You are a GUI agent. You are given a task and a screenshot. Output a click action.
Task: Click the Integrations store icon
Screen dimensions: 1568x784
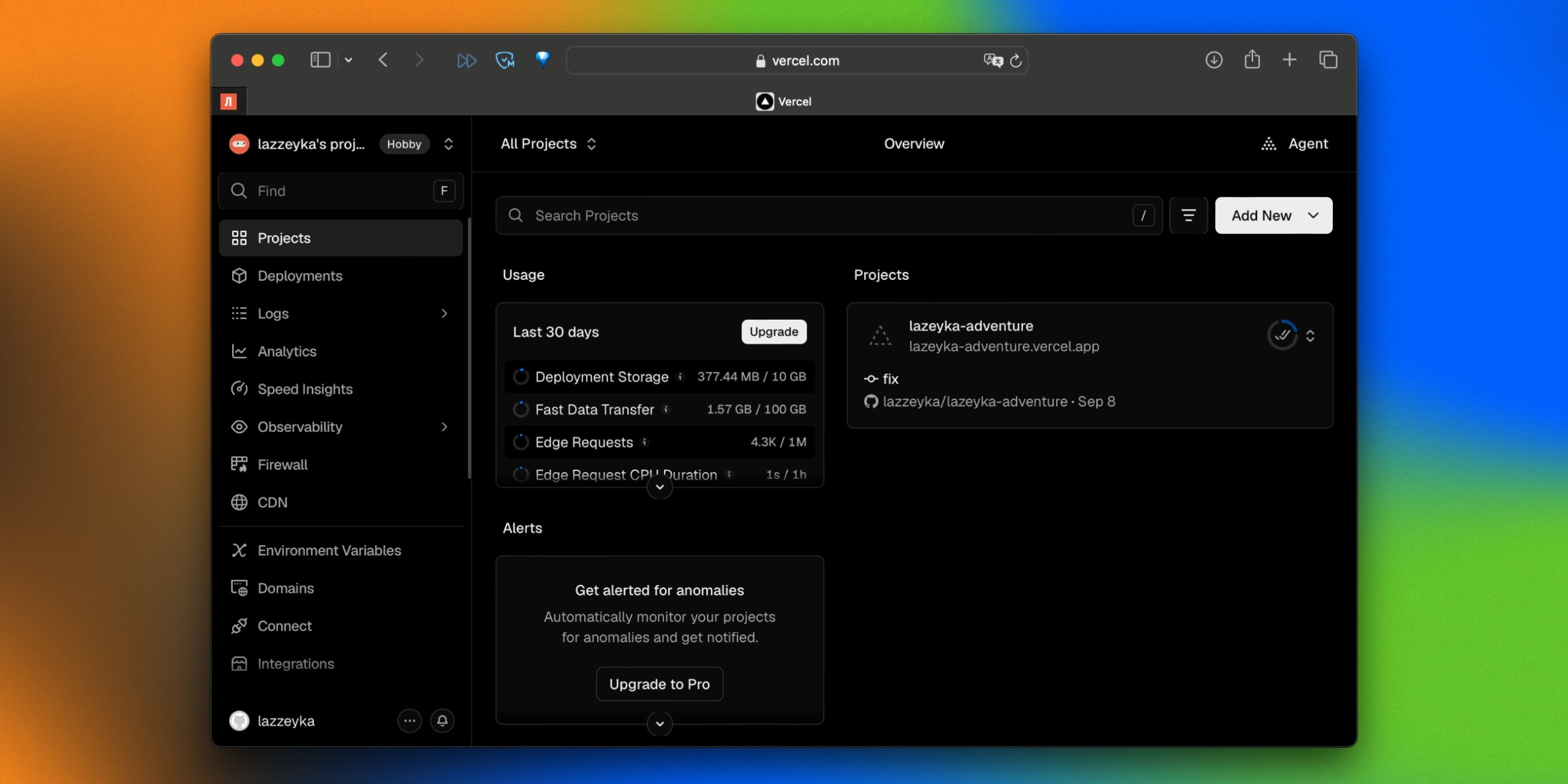pyautogui.click(x=239, y=664)
